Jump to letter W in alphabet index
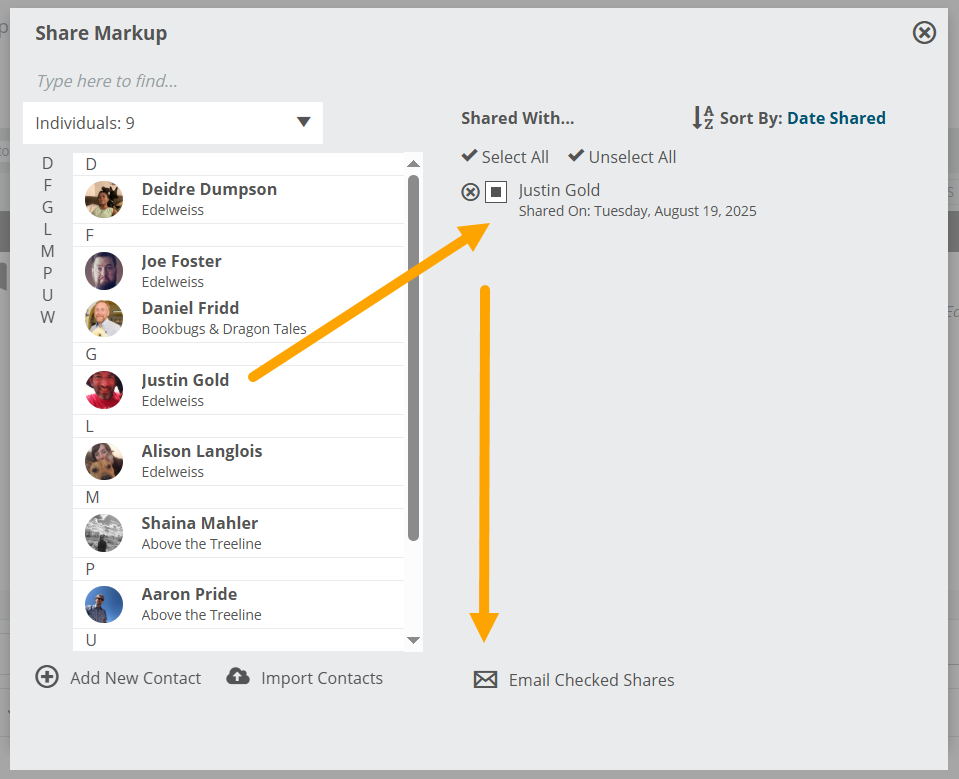 (48, 317)
